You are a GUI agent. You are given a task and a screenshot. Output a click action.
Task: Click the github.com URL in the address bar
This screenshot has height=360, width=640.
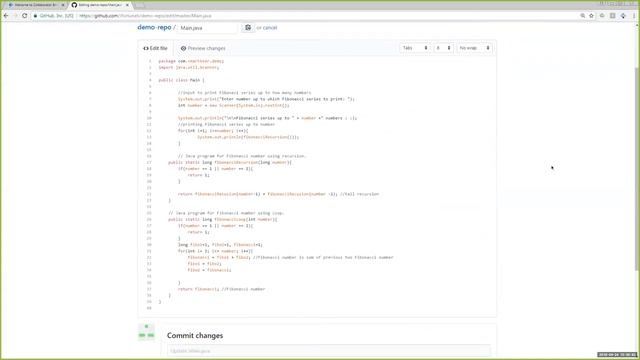coord(145,16)
